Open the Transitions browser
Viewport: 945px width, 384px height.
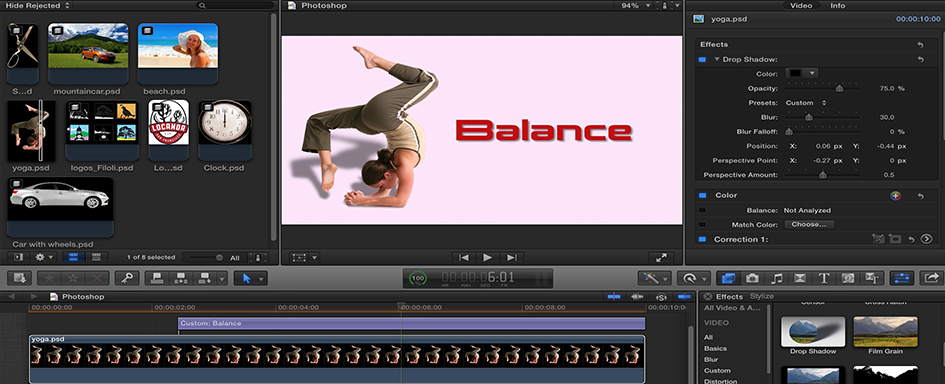point(800,278)
